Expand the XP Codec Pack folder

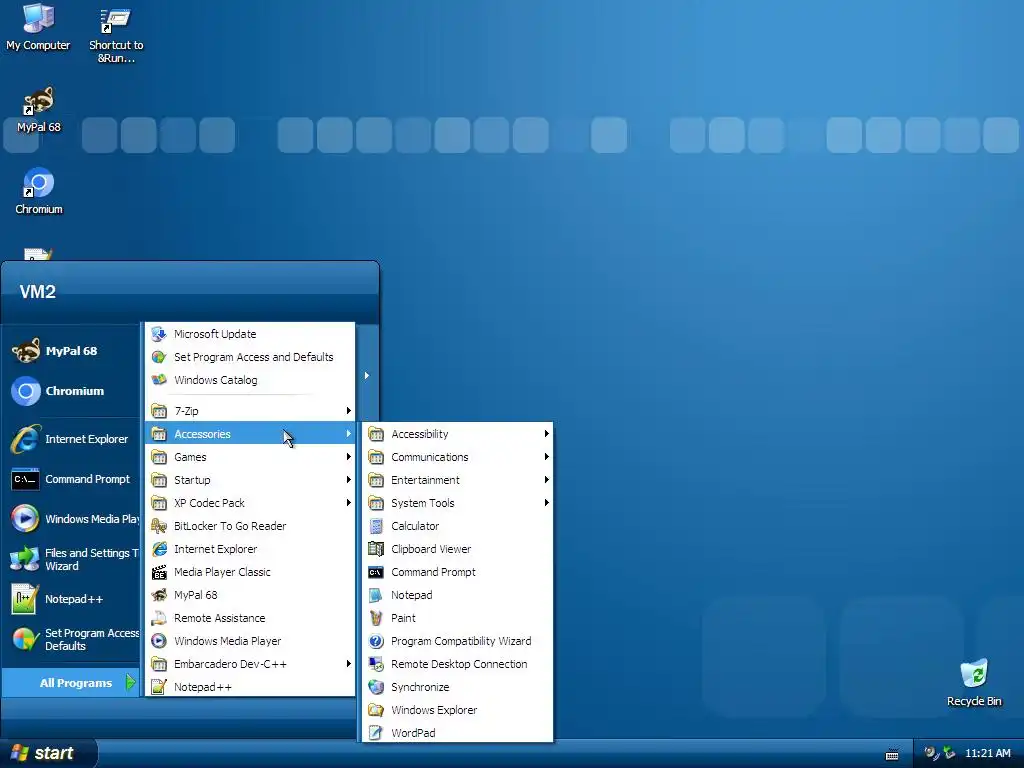coord(250,503)
